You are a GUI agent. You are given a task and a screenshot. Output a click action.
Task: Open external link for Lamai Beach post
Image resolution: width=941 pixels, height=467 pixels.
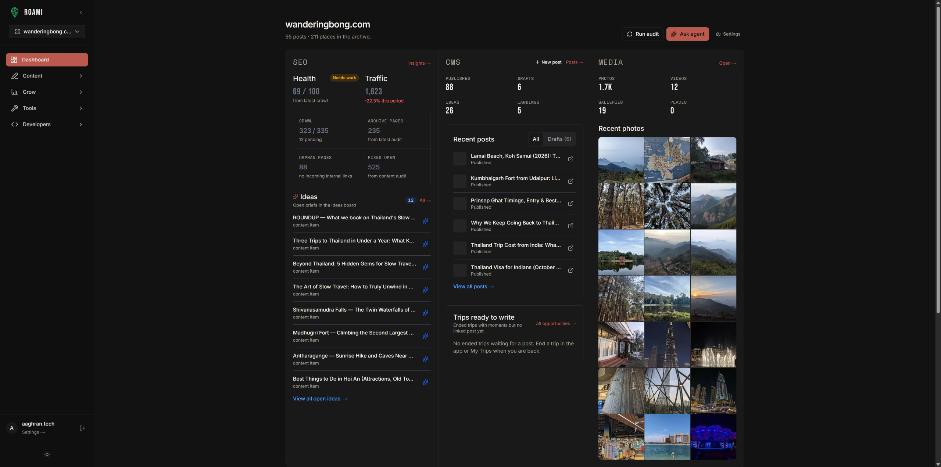[x=570, y=159]
